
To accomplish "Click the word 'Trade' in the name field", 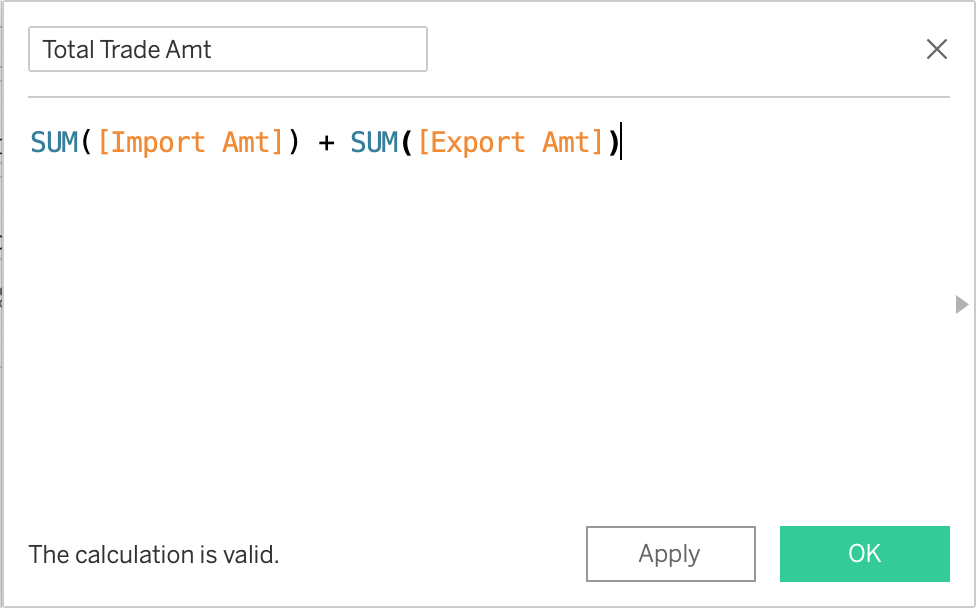I will point(133,50).
